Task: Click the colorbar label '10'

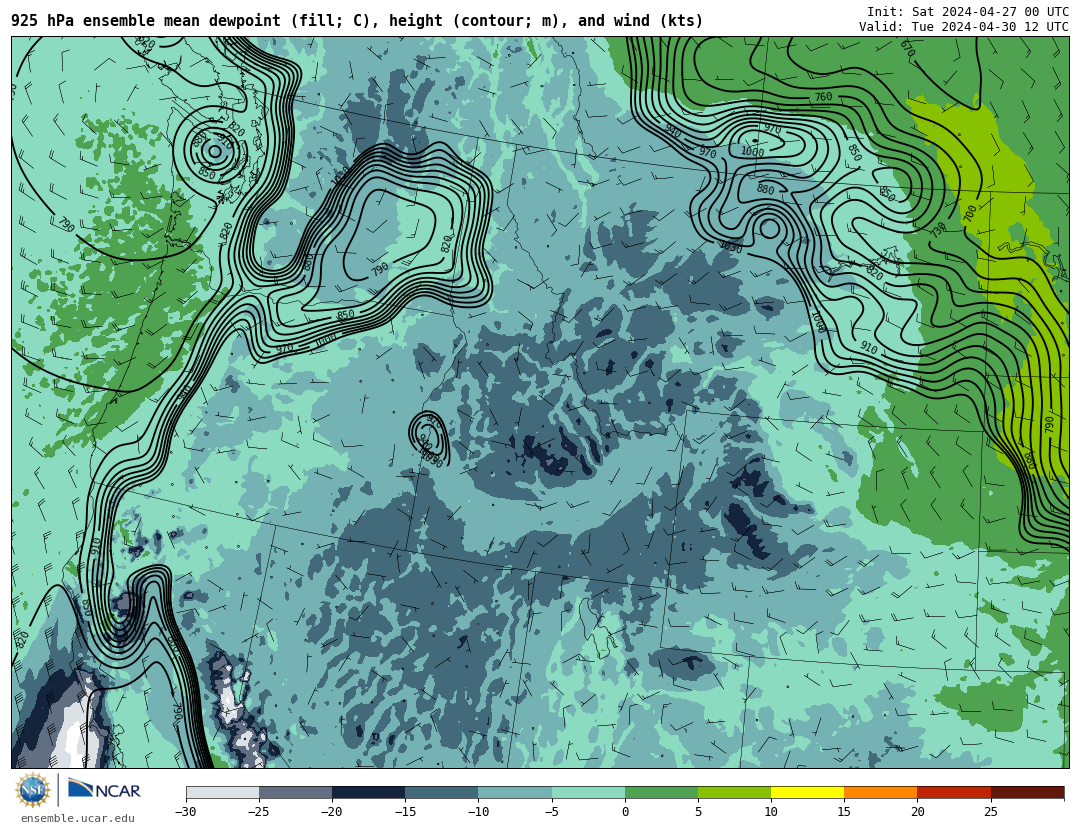Action: point(771,812)
